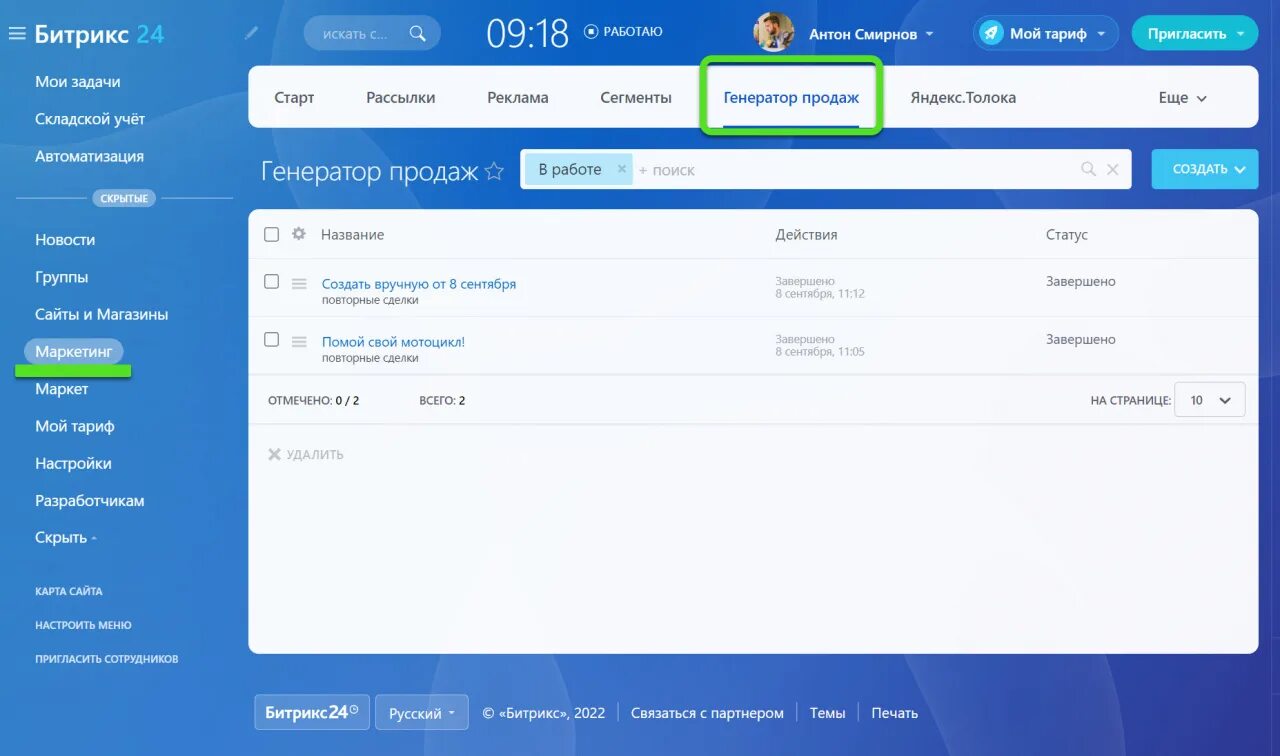
Task: Click the РАБОТАЮ work status indicator
Action: pyautogui.click(x=623, y=32)
